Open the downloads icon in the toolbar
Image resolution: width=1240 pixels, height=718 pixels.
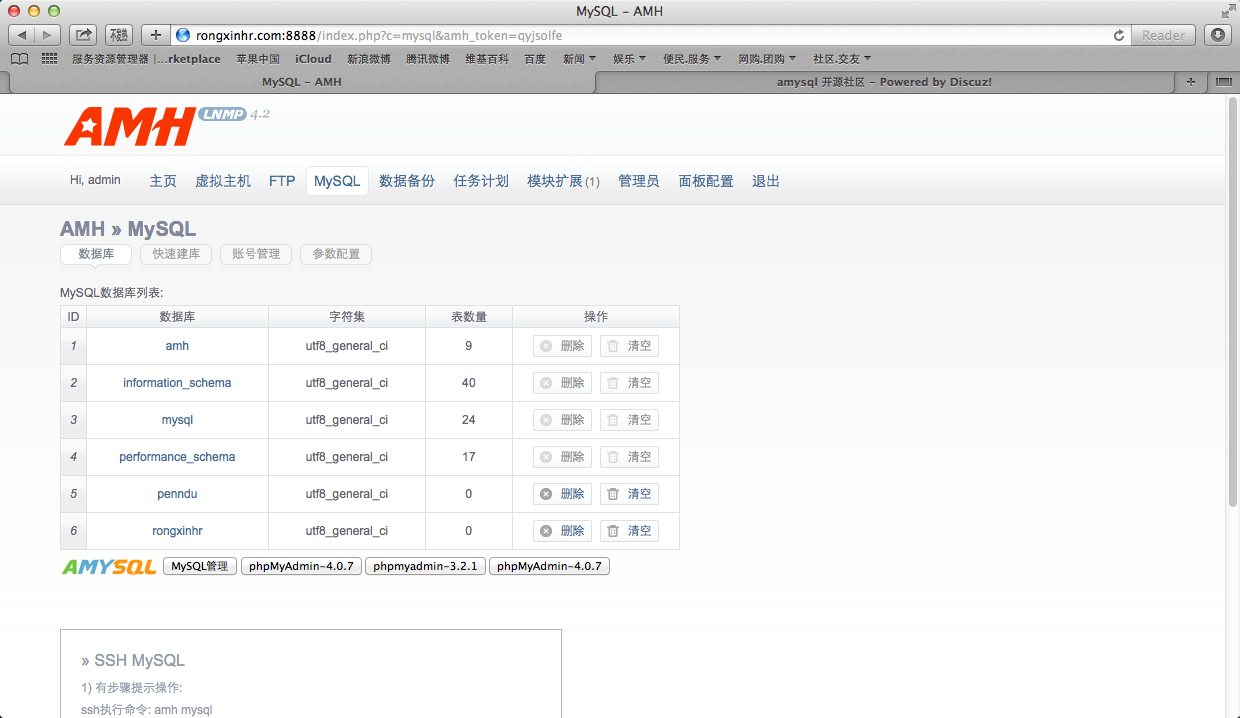point(1217,35)
